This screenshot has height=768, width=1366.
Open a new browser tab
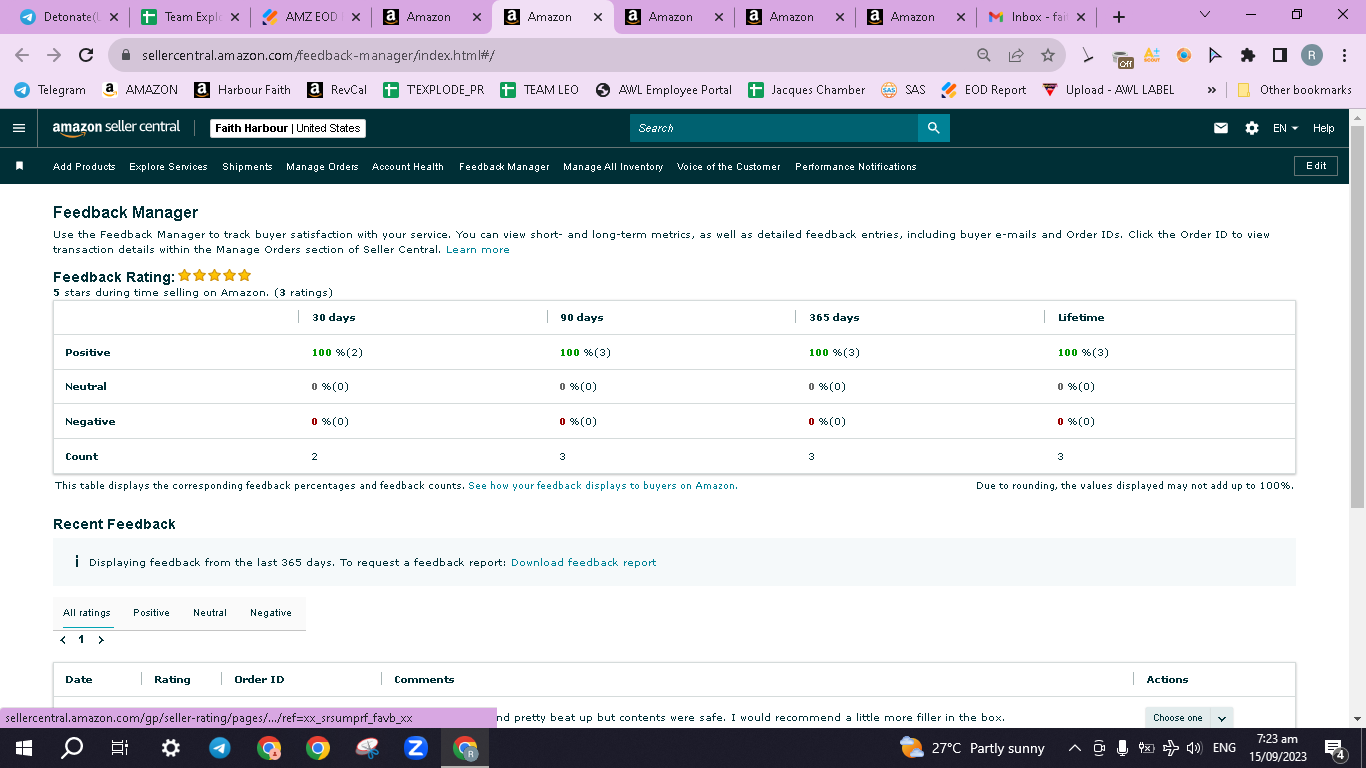[1119, 17]
